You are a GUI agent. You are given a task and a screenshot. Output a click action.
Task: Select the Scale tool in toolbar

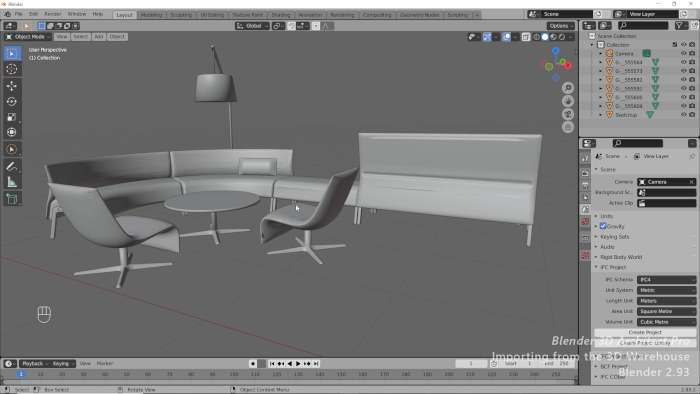(12, 117)
